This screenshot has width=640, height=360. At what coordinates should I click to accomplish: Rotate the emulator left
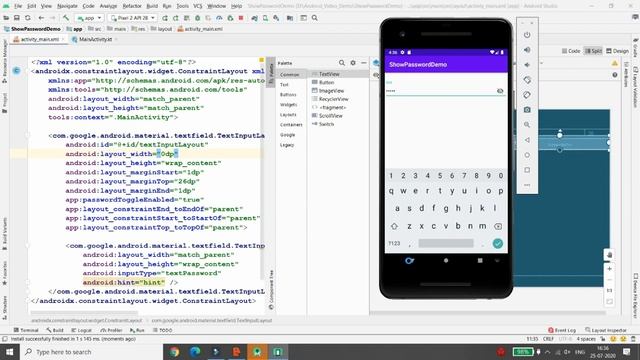click(x=527, y=80)
